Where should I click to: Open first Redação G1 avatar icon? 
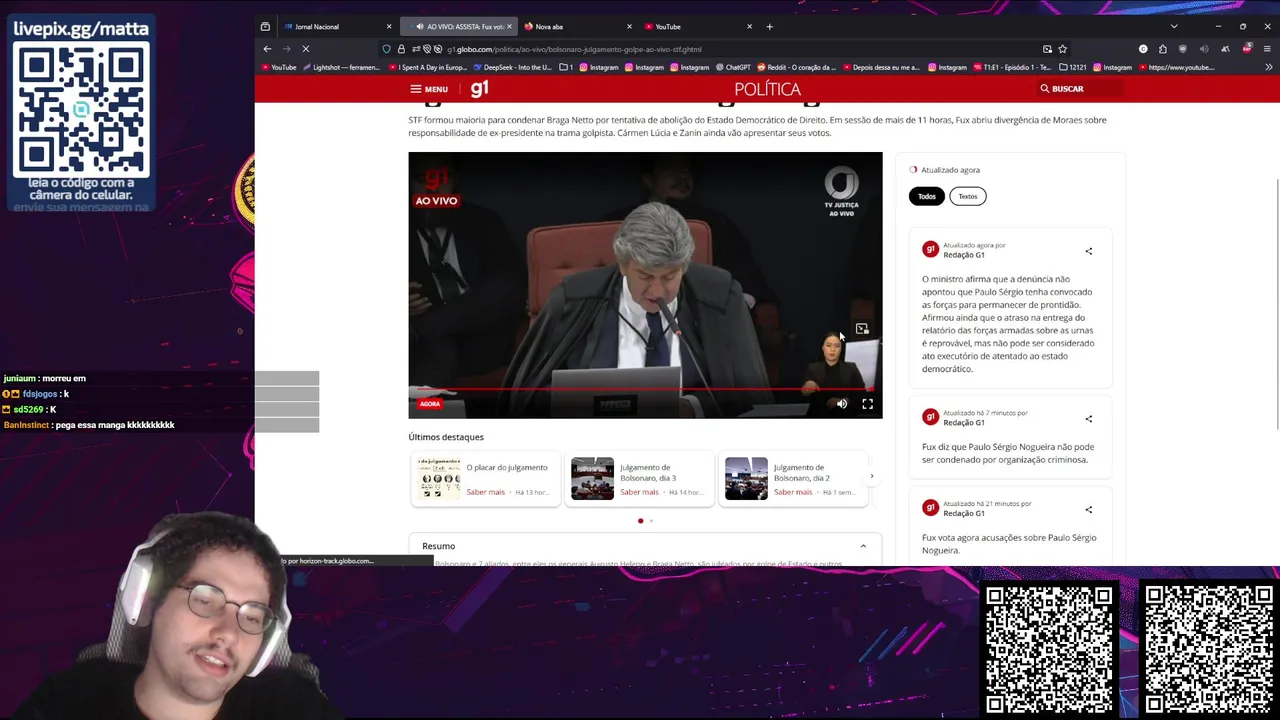click(x=930, y=249)
